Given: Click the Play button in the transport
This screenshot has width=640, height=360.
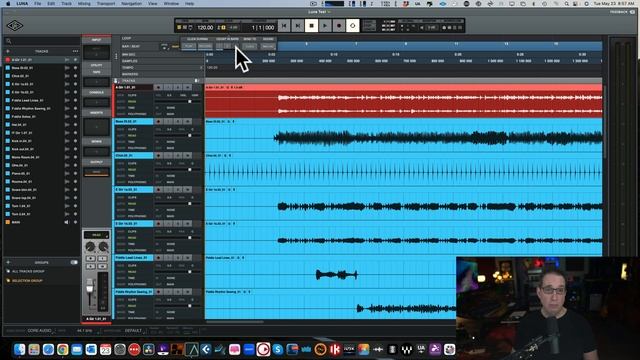Looking at the screenshot, I should tap(325, 26).
